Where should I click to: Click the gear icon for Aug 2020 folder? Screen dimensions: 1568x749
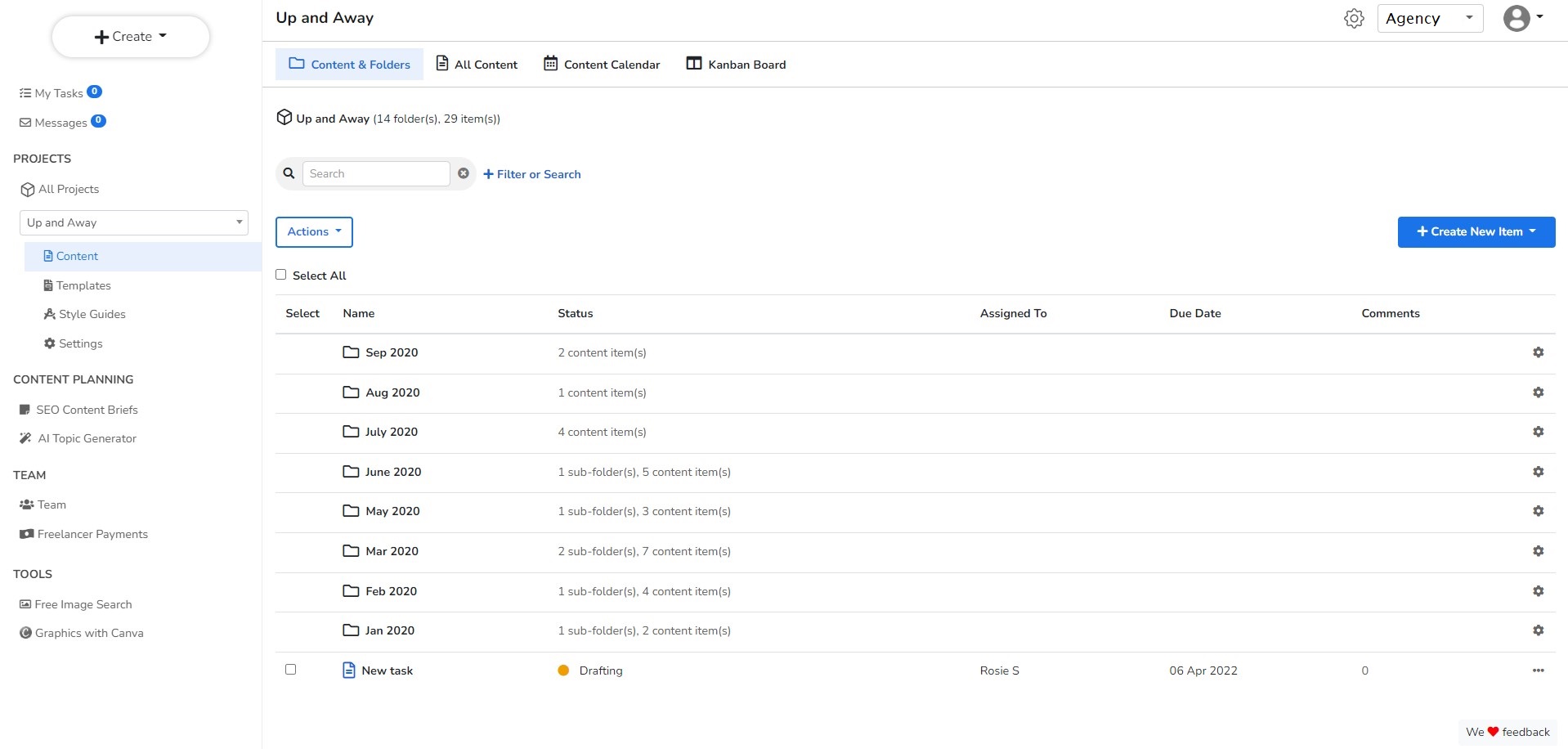(x=1538, y=392)
